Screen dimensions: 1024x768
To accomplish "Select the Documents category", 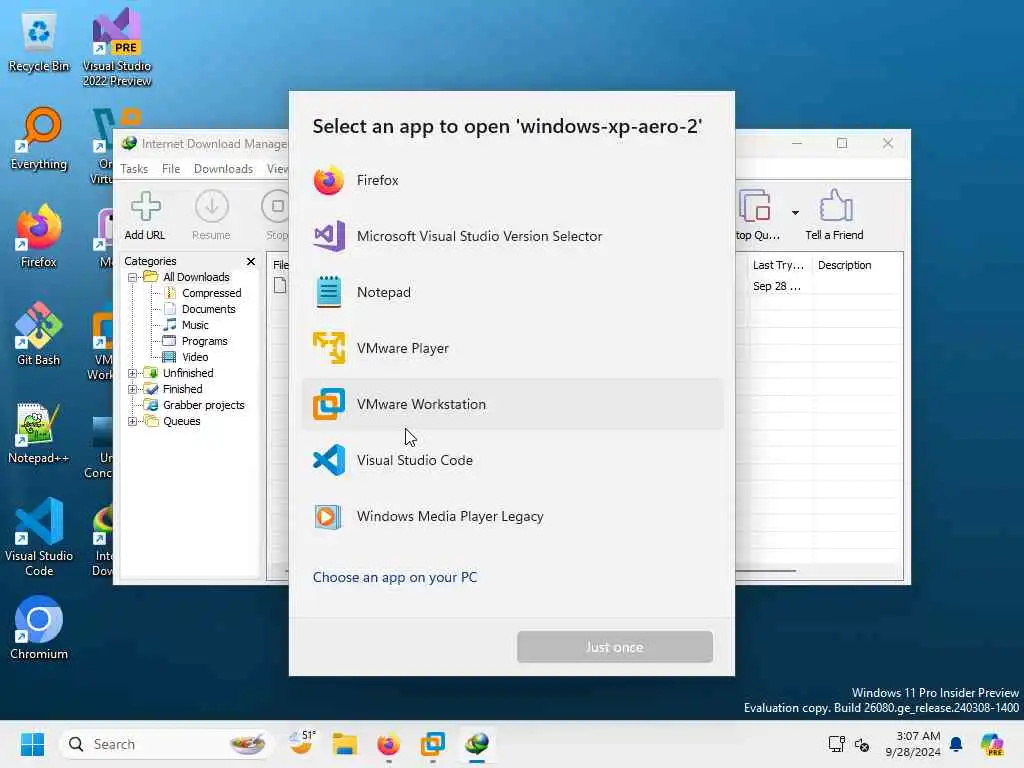I will pos(208,309).
